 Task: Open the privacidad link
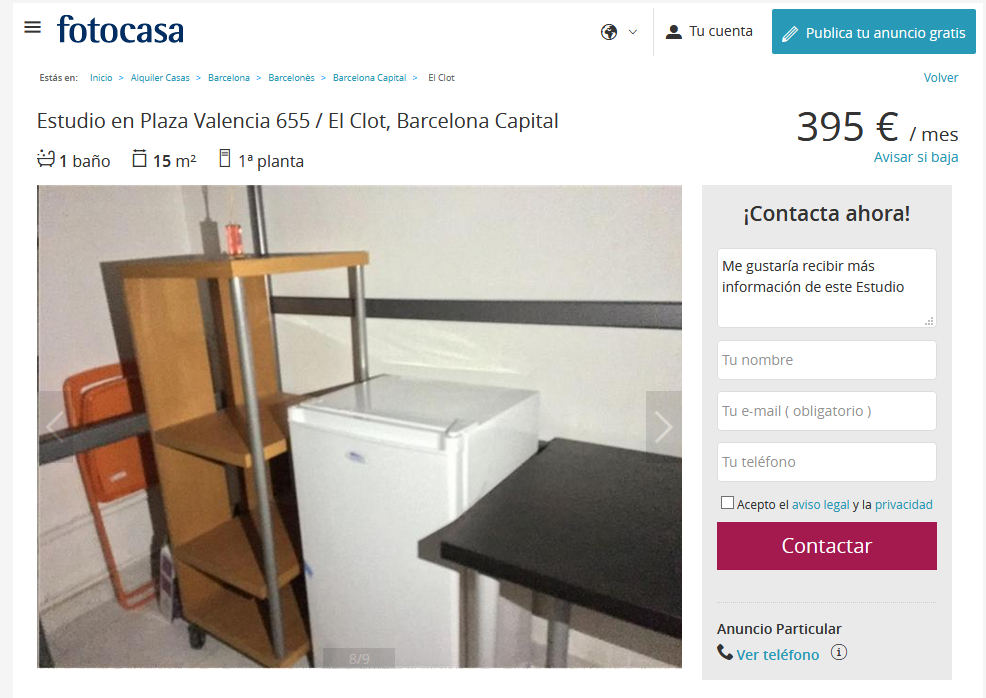pos(904,504)
